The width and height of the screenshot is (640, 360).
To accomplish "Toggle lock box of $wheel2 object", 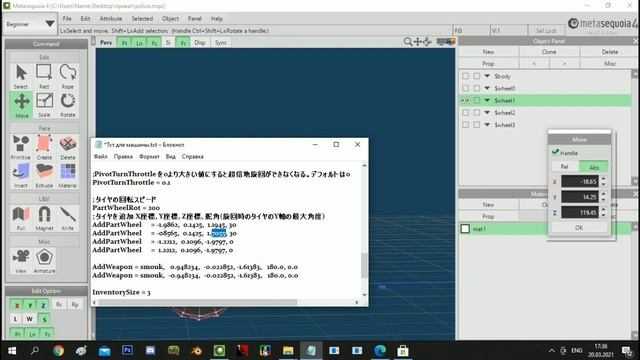I will coord(476,113).
